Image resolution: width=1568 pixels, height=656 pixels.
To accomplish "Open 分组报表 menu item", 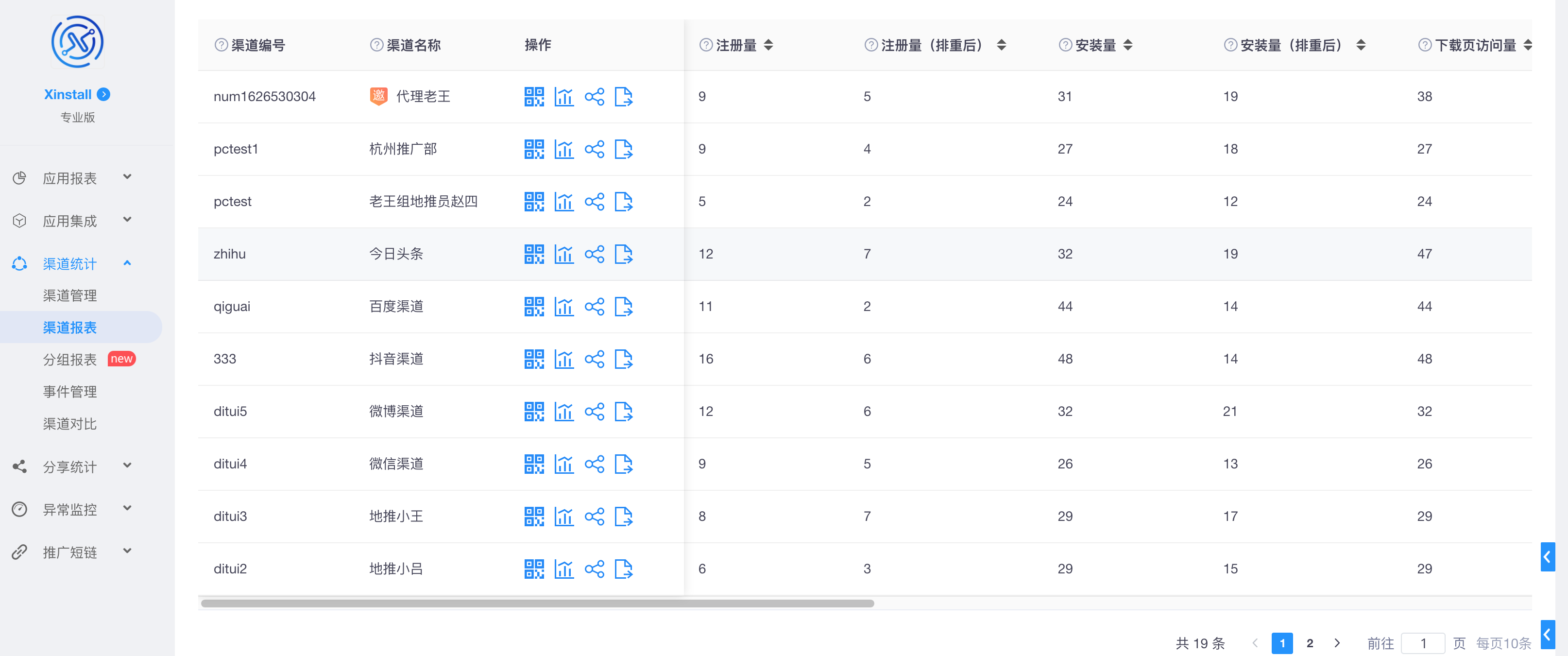I will (70, 360).
